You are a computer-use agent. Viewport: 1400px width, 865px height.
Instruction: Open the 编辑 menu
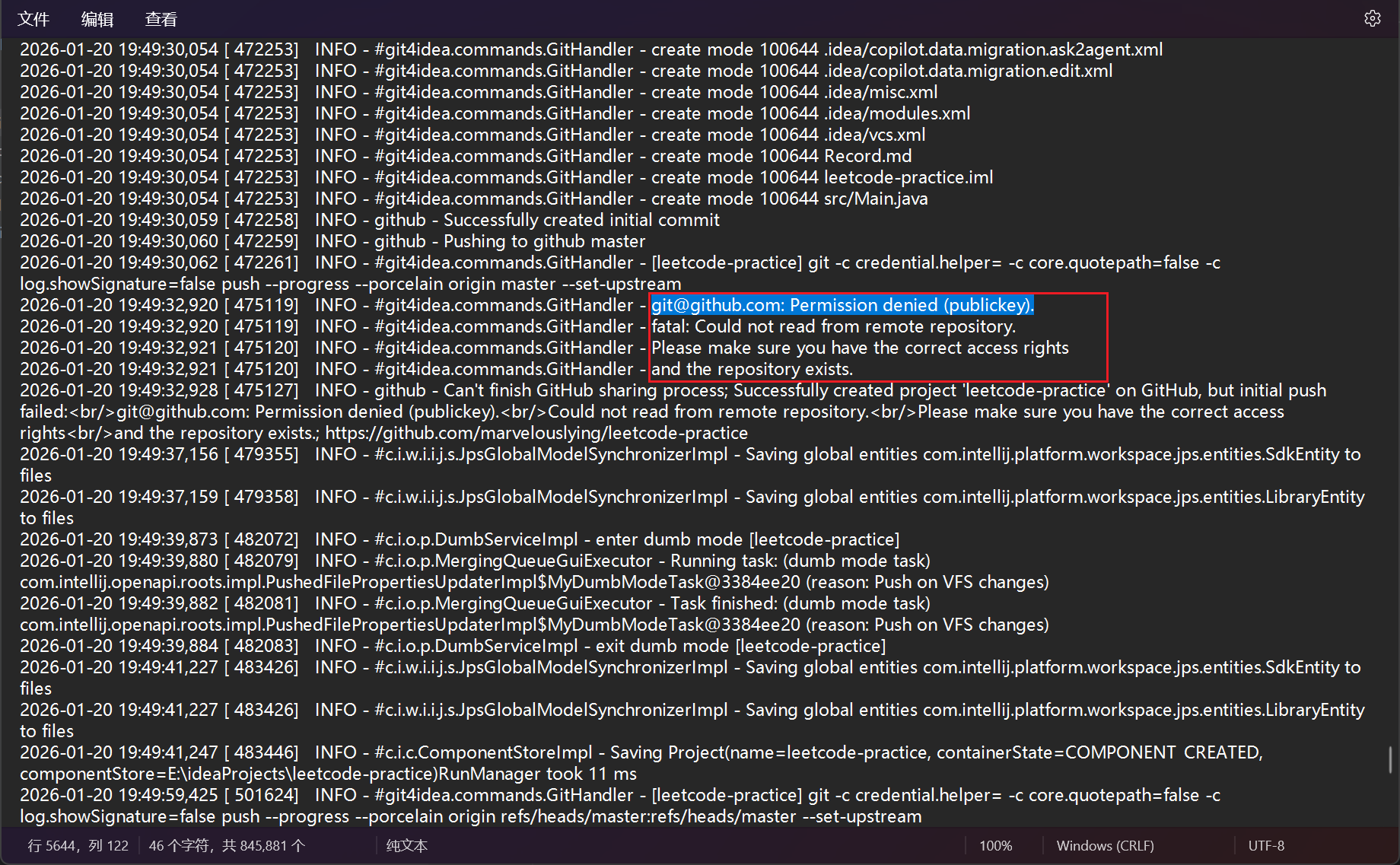click(97, 19)
